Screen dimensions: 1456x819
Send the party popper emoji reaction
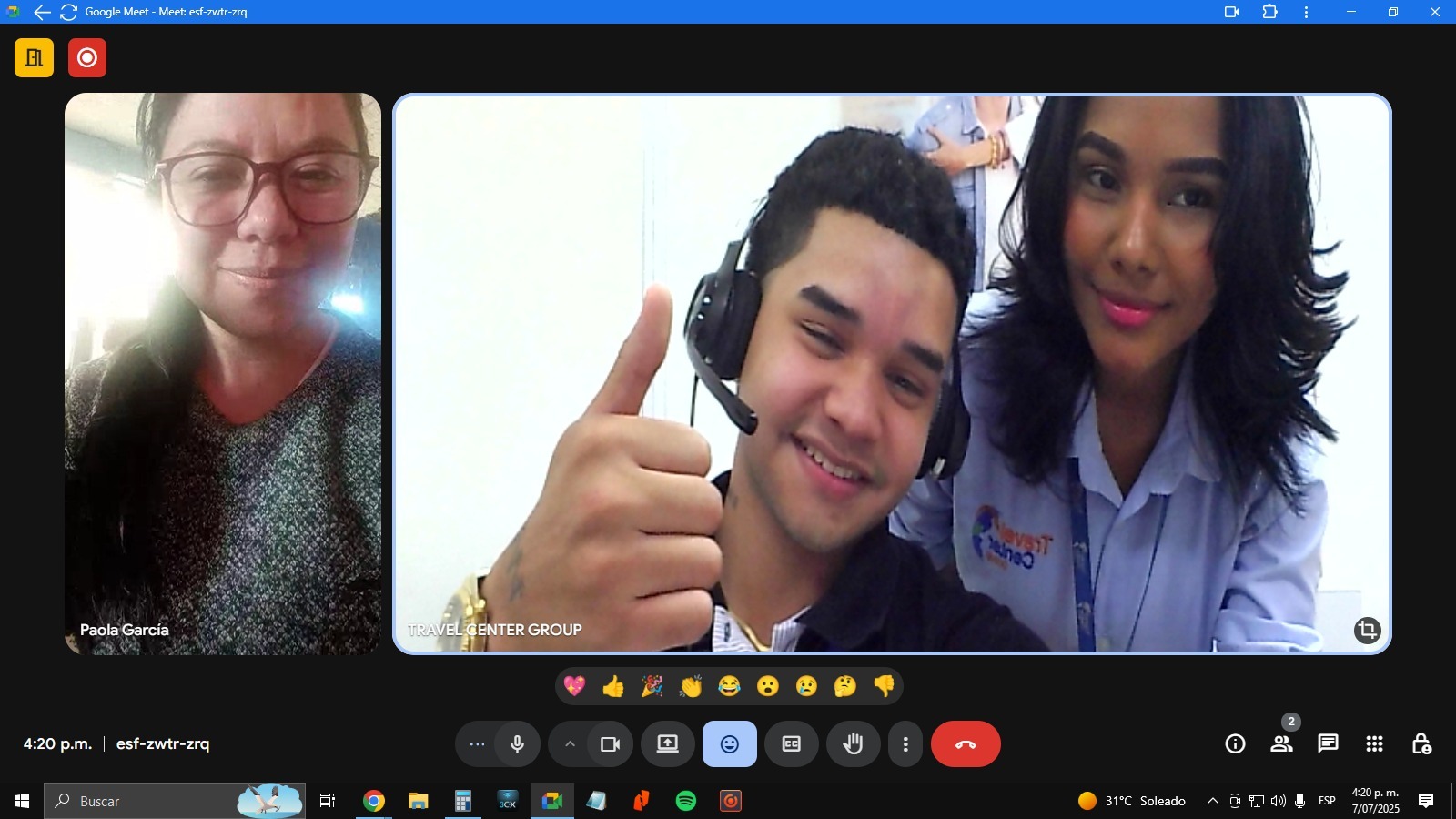[652, 686]
